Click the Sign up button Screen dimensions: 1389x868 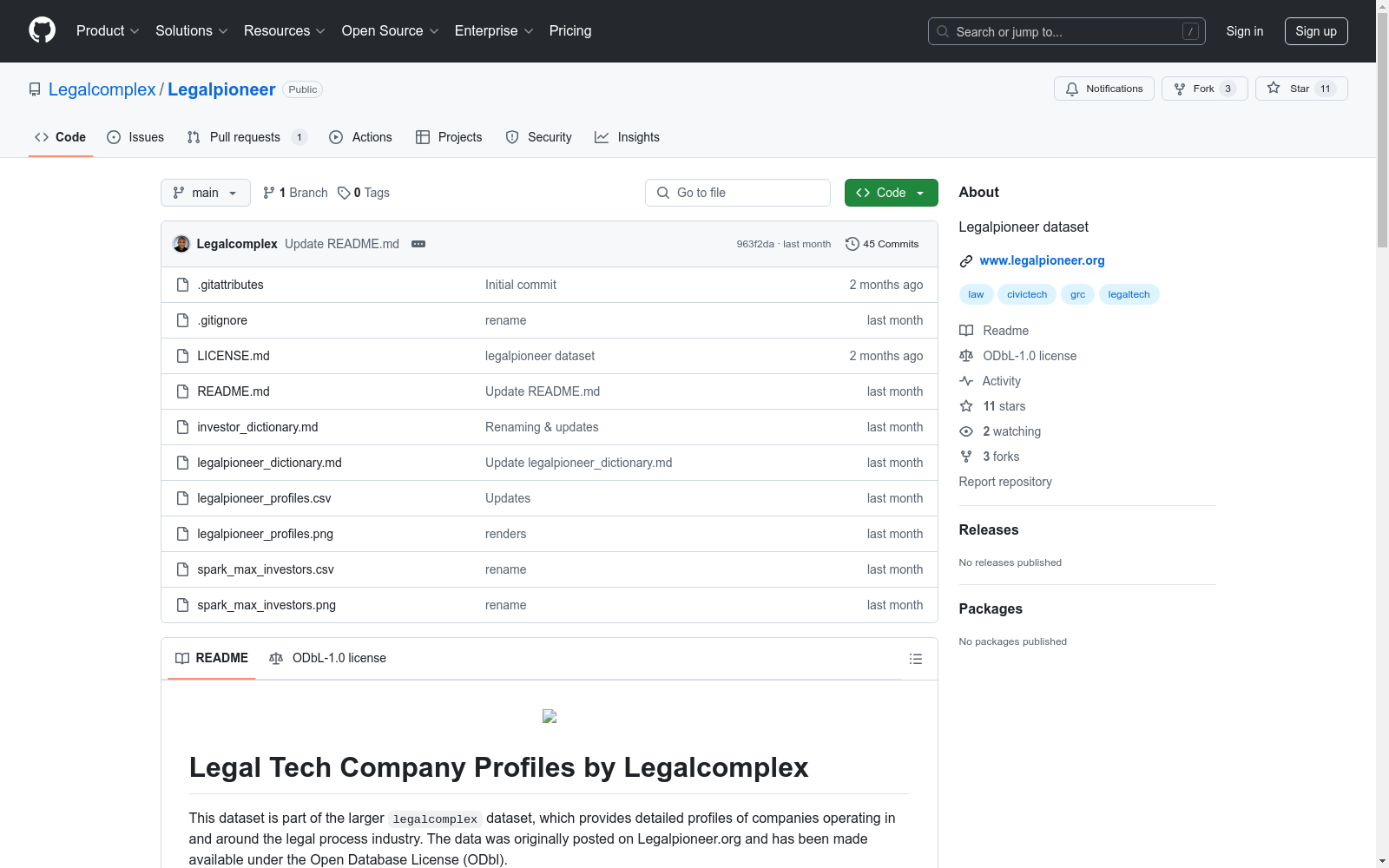[x=1316, y=31]
